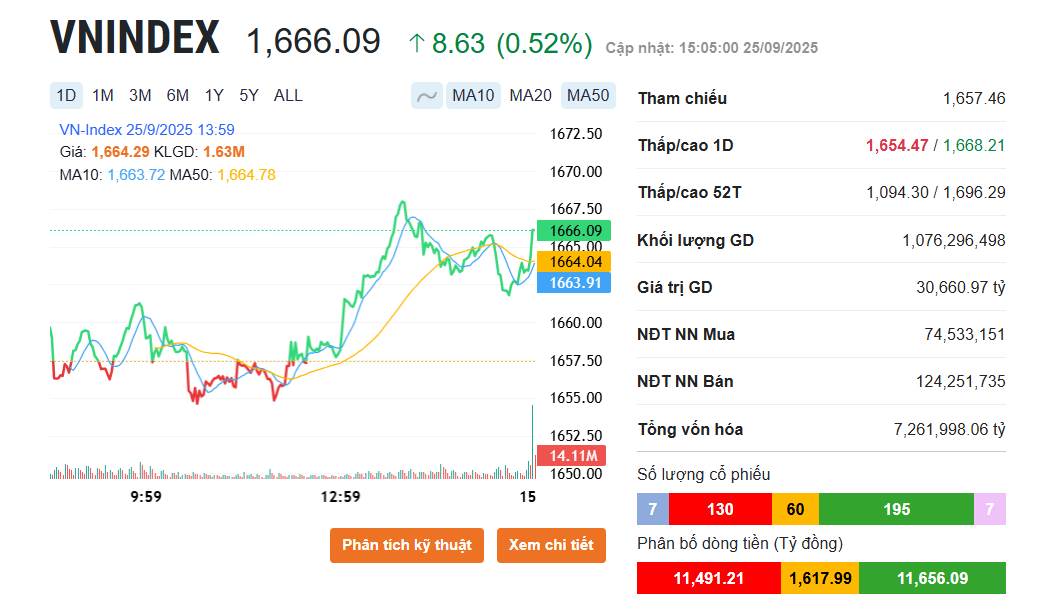The image size is (1047, 612).
Task: Select the red declining stocks segment 130
Action: pos(720,509)
